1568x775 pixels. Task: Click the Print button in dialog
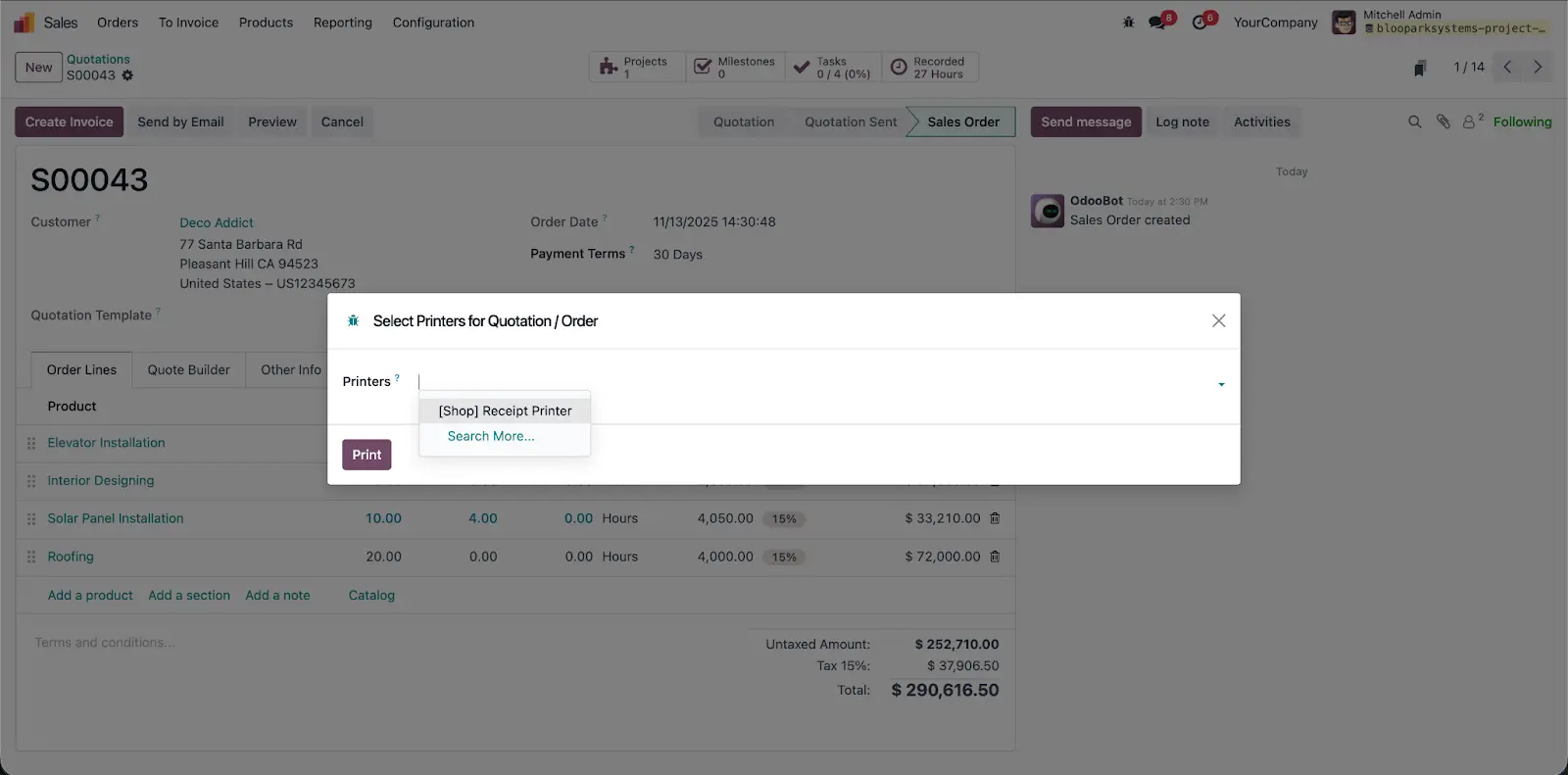(367, 455)
